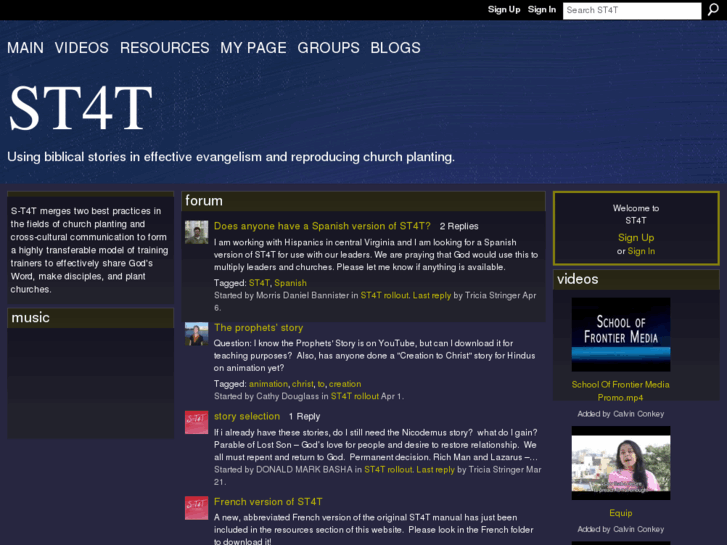Screen dimensions: 727x545
Task: Open the RESOURCES navigation item
Action: 165,48
